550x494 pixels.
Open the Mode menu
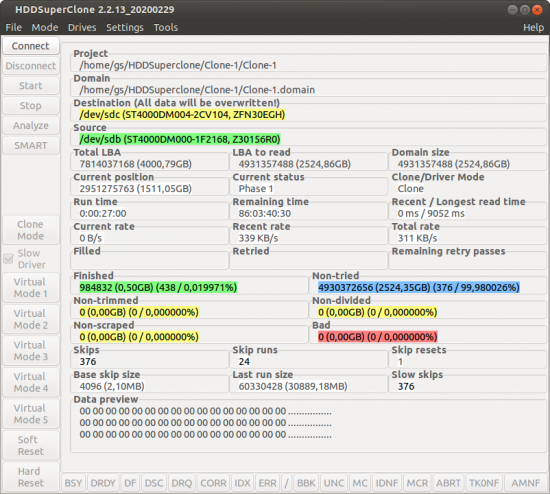[x=45, y=27]
